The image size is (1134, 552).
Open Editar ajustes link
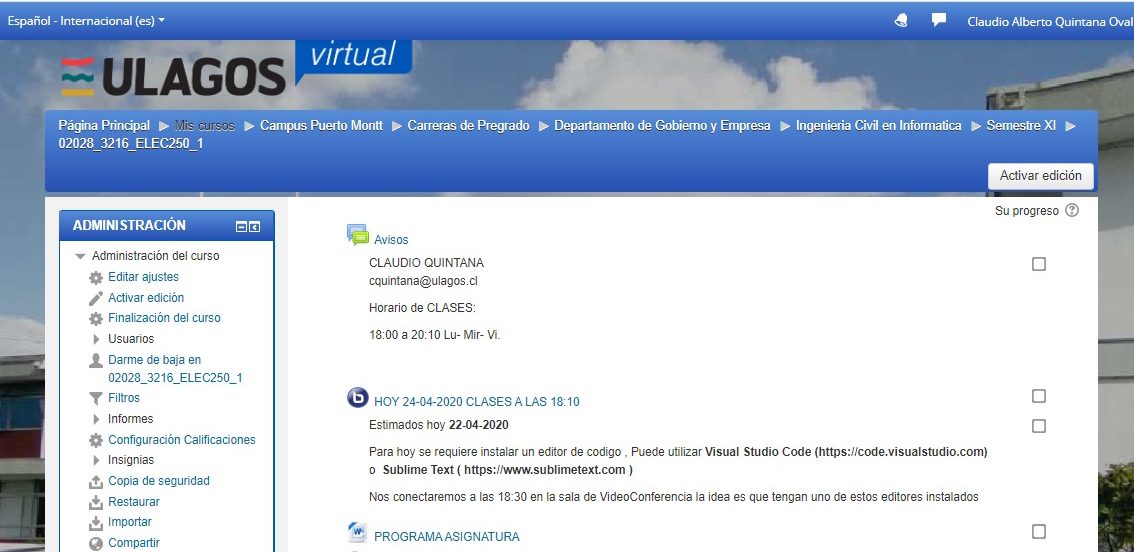143,277
